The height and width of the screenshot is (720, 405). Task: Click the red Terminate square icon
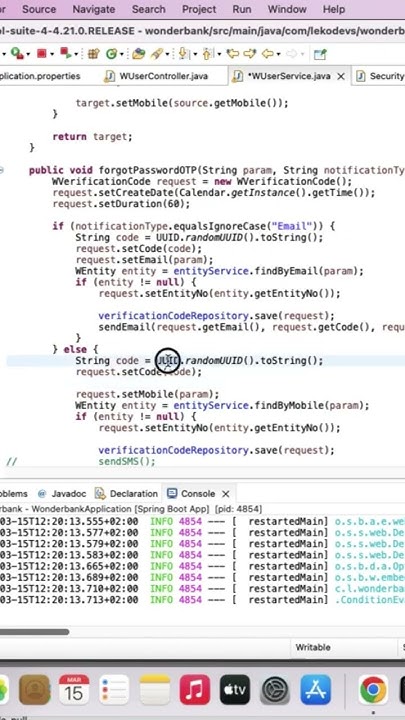click(42, 54)
